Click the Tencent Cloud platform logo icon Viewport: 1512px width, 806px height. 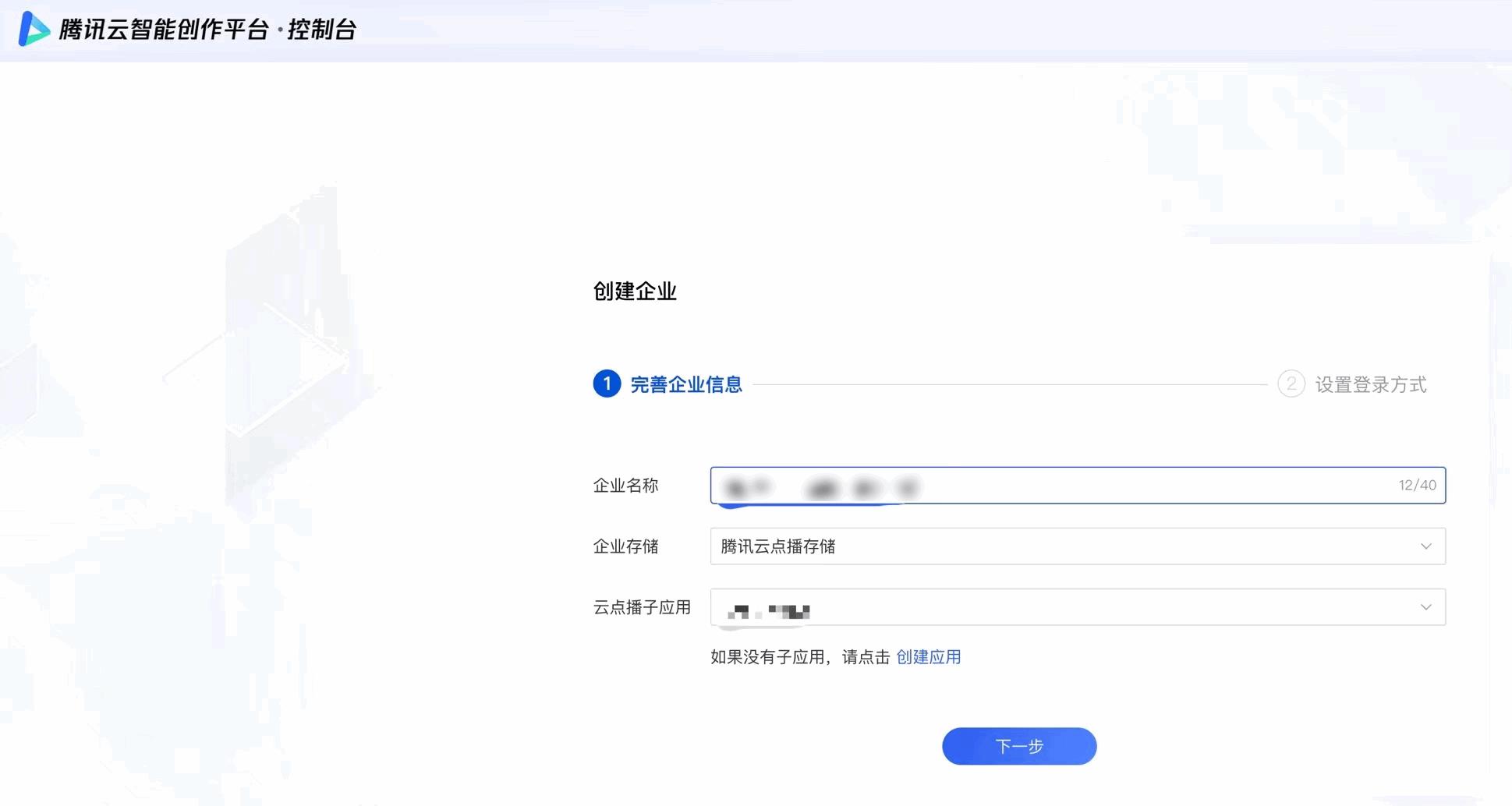(34, 29)
